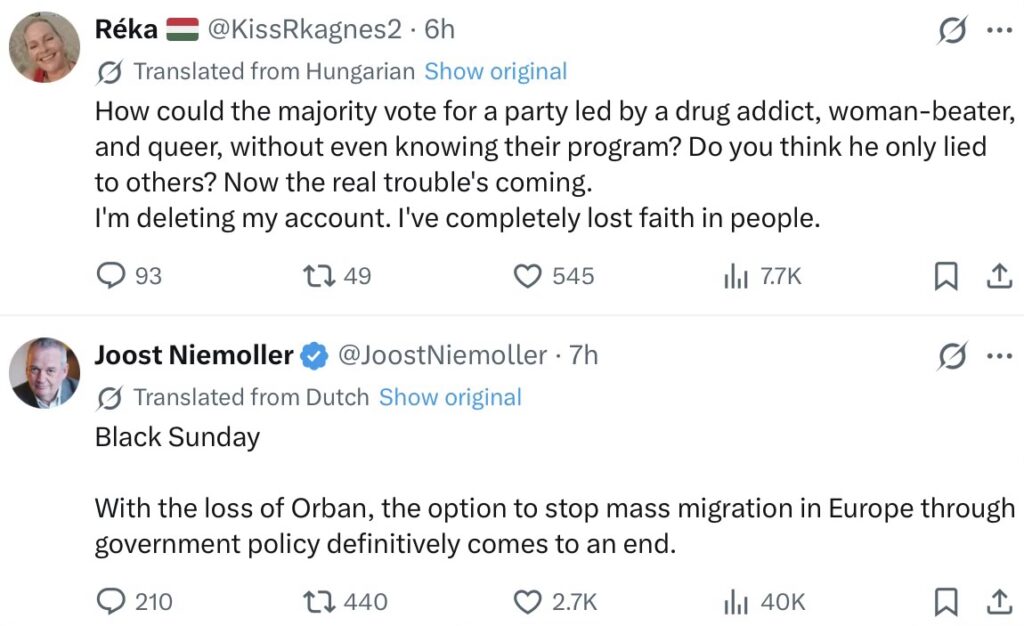This screenshot has height=626, width=1024.
Task: Share Joost Niemoller's post
Action: coord(999,601)
